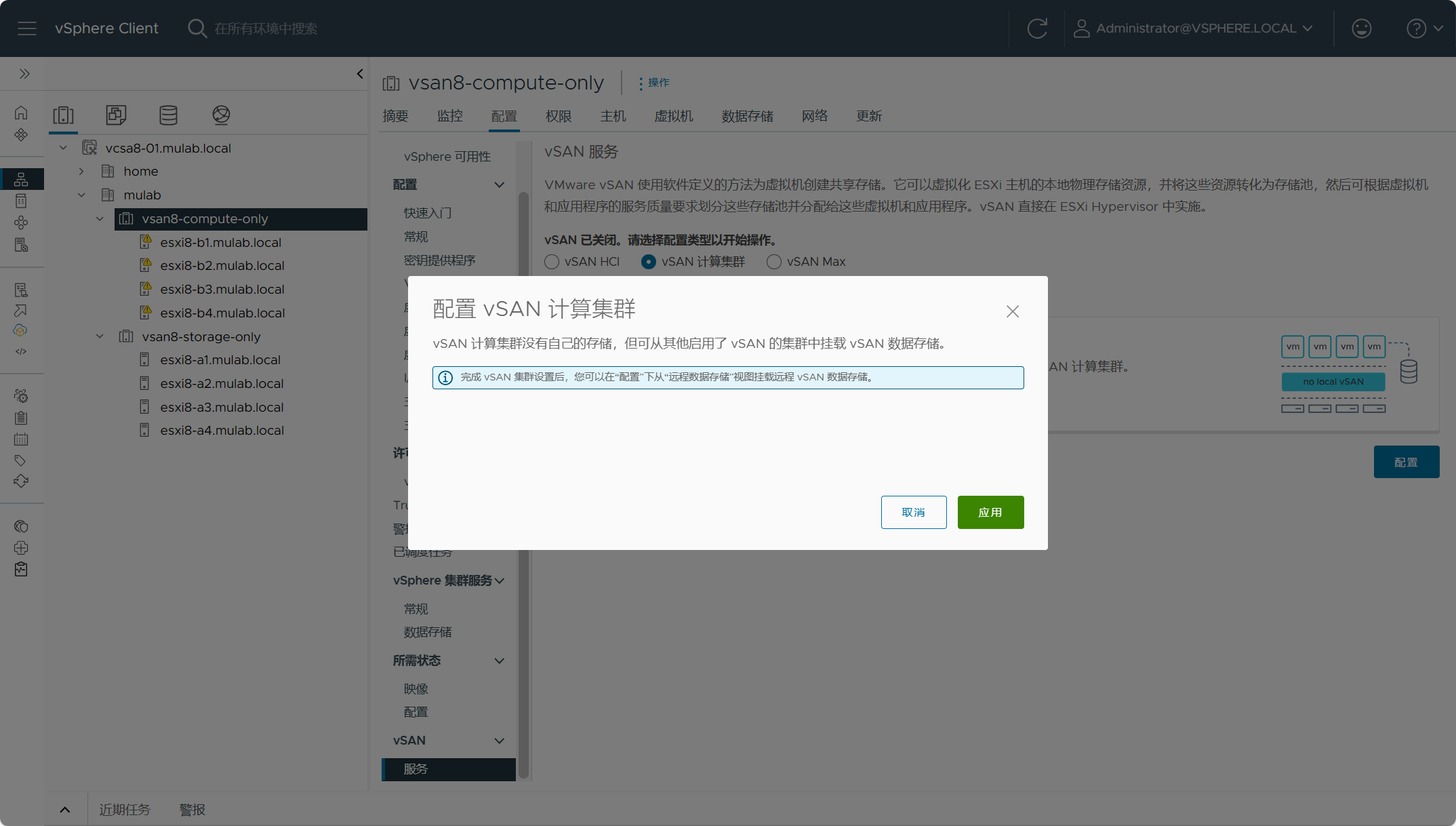
Task: Open 快速入门 settings item
Action: point(428,213)
